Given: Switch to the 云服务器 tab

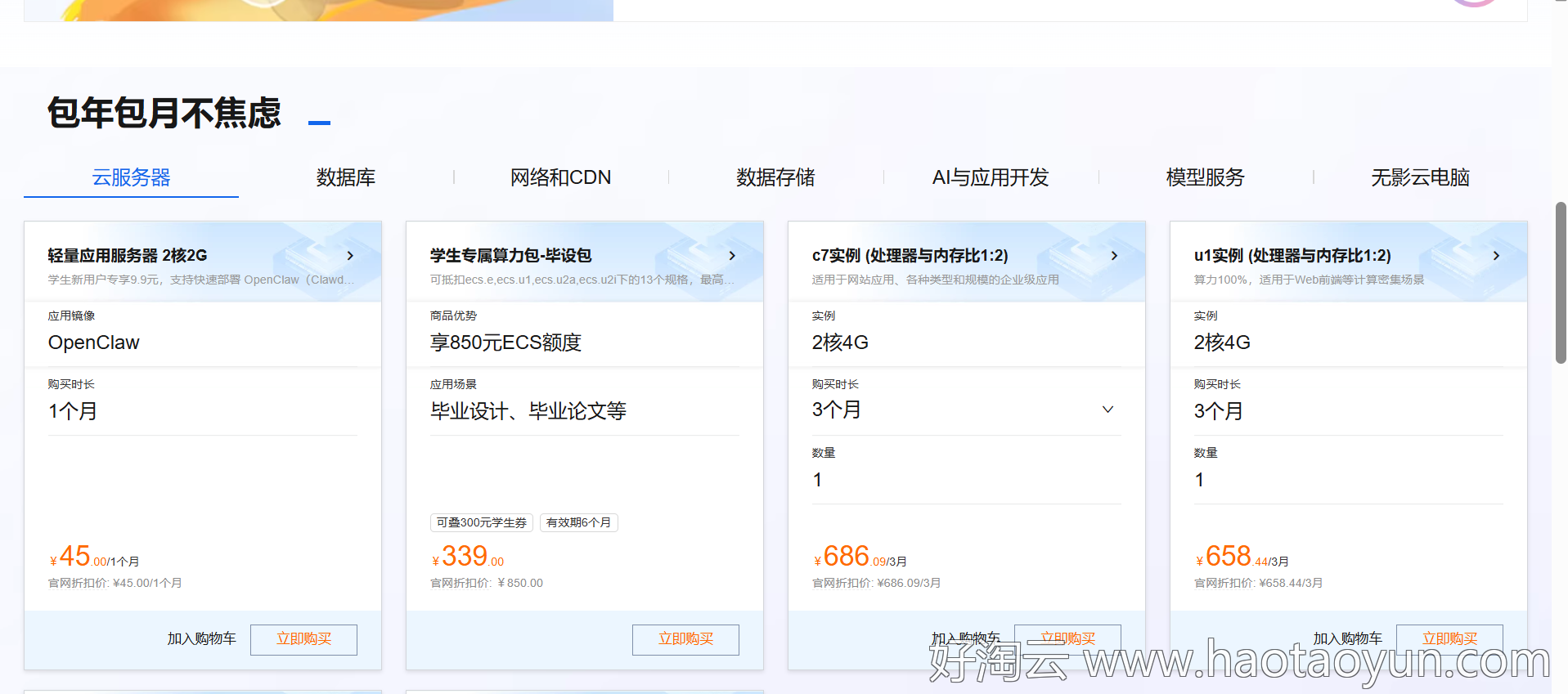Looking at the screenshot, I should click(x=131, y=177).
